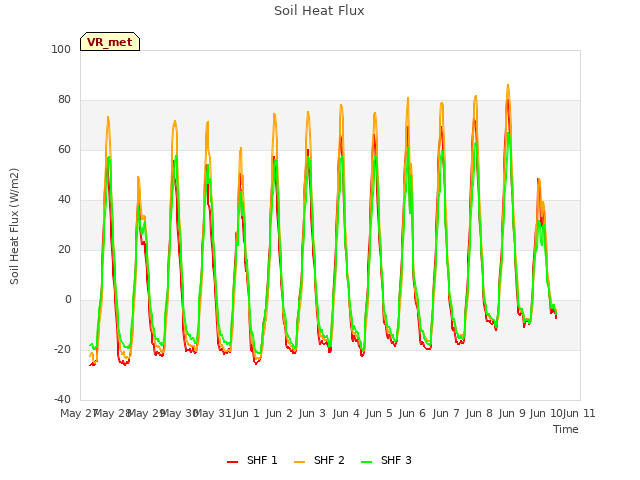
Task: Click the Jun 11 x-axis label
Action: (579, 413)
